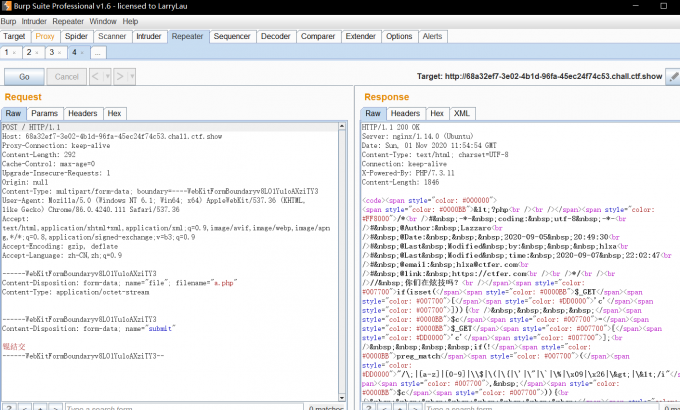Select the Request Hex view tab
The width and height of the screenshot is (680, 410).
click(114, 113)
